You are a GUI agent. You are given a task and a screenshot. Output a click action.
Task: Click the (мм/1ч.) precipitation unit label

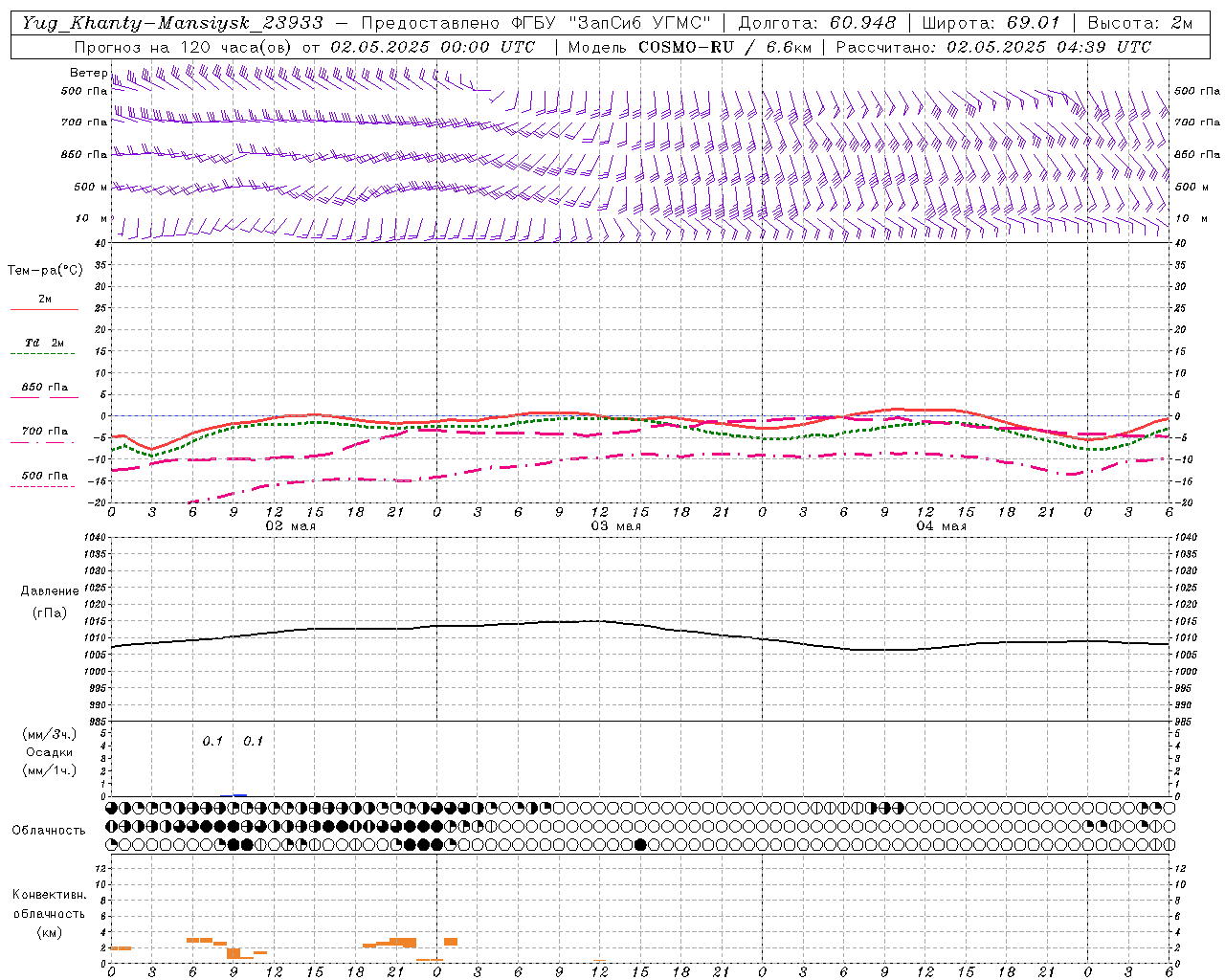[50, 770]
